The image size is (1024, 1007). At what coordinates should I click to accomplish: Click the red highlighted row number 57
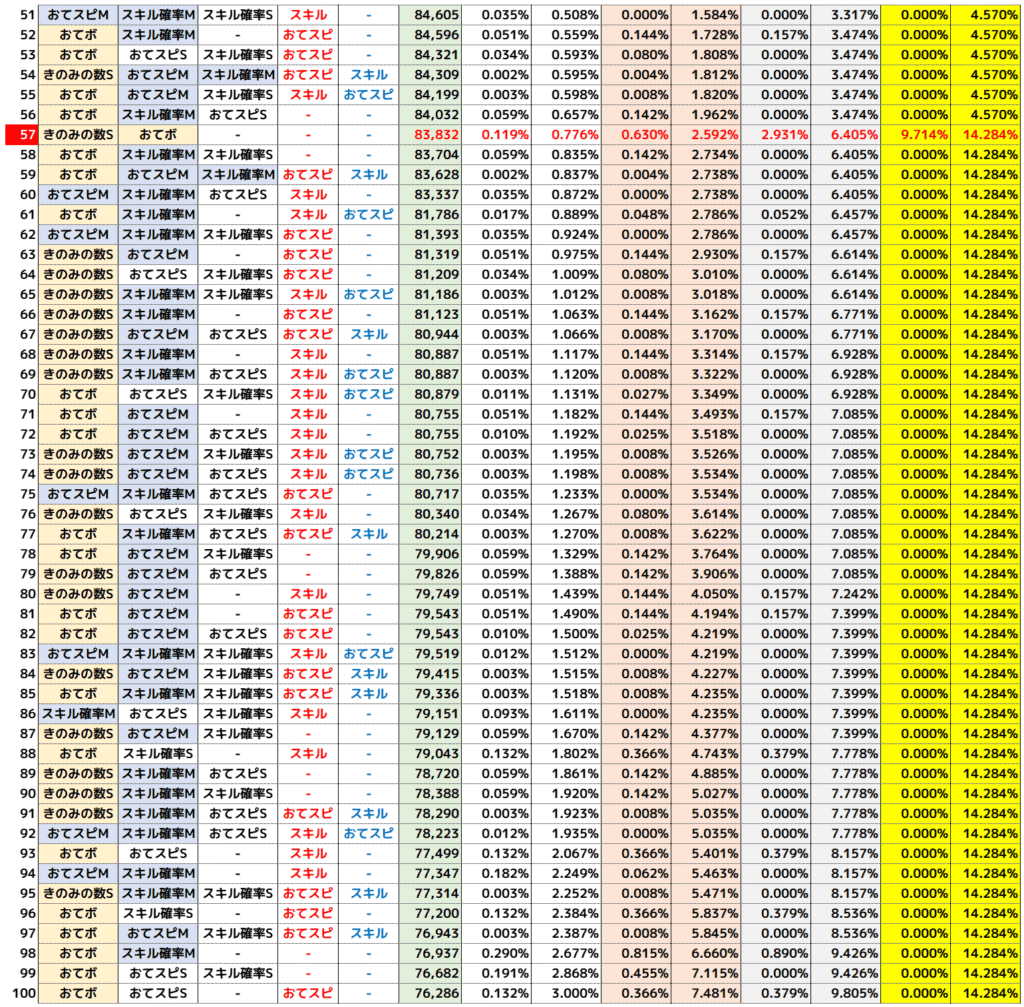coord(20,134)
